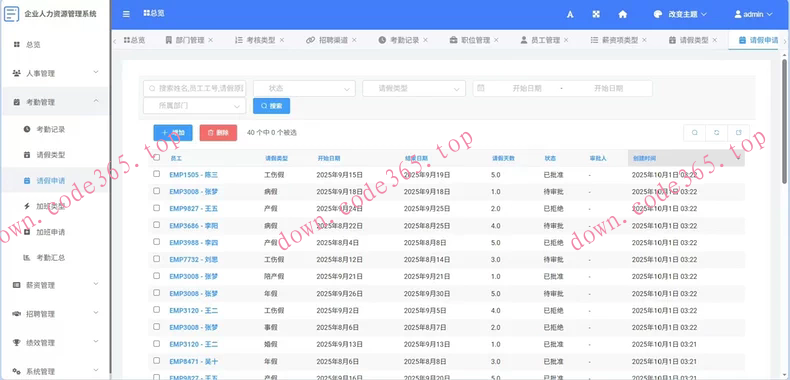The image size is (790, 380).
Task: Close the 考勤记录 tab
Action: 425,40
